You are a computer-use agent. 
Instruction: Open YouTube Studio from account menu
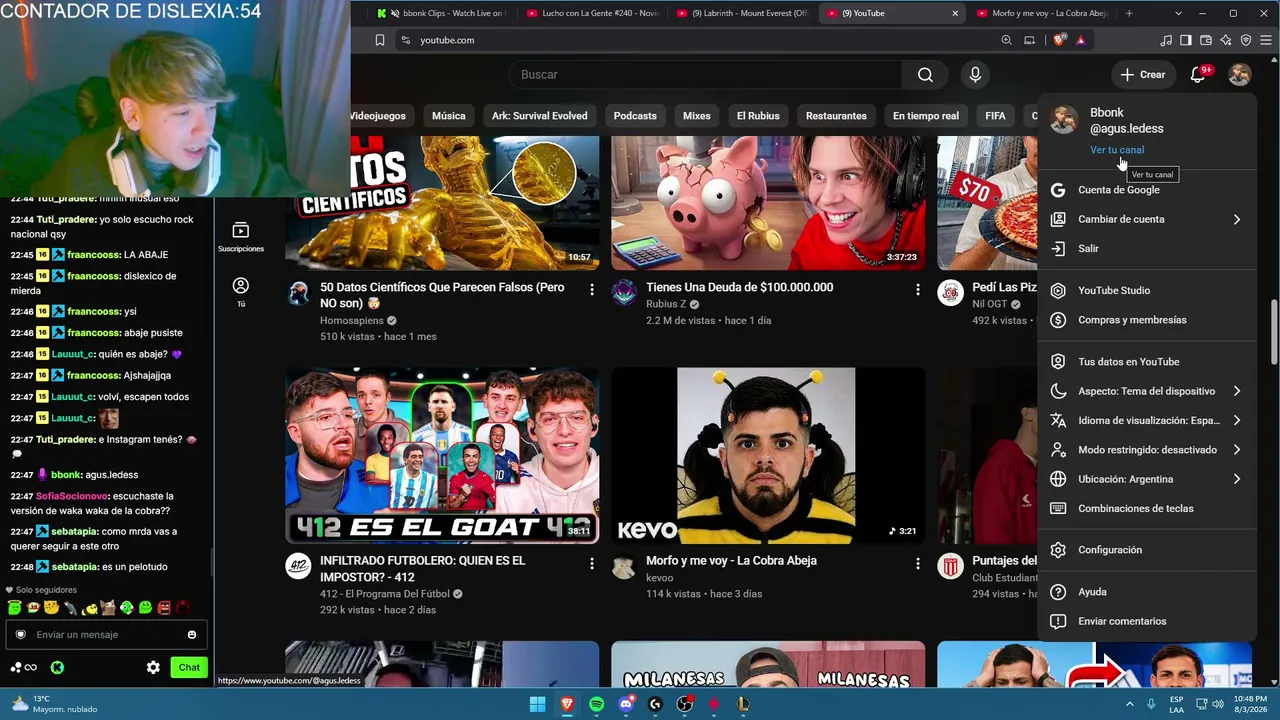click(x=1147, y=291)
